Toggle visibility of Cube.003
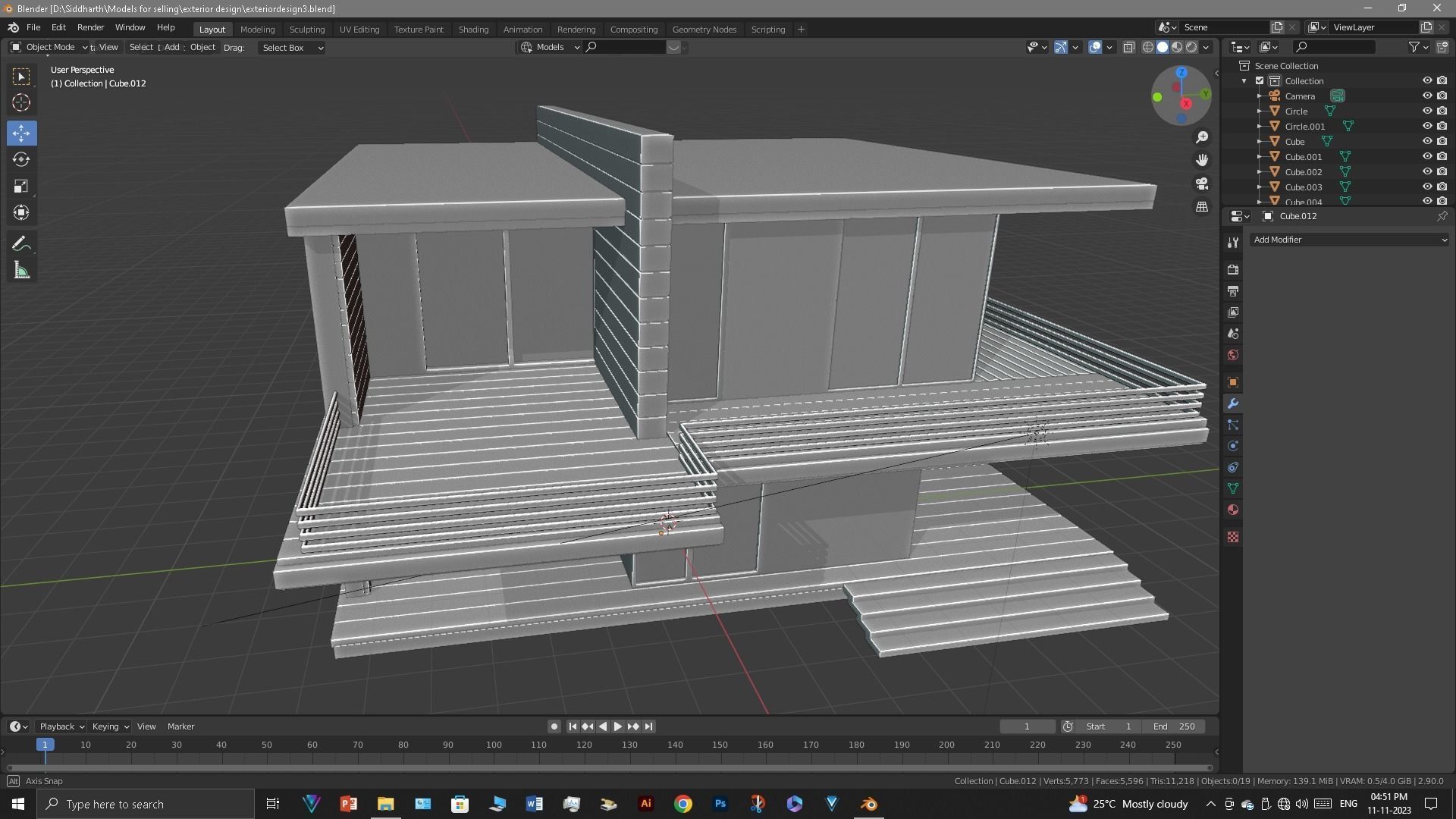 tap(1426, 187)
